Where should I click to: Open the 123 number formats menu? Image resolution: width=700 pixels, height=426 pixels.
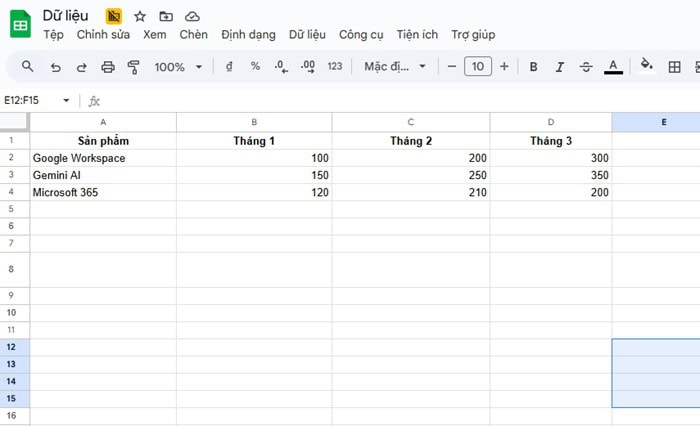335,67
